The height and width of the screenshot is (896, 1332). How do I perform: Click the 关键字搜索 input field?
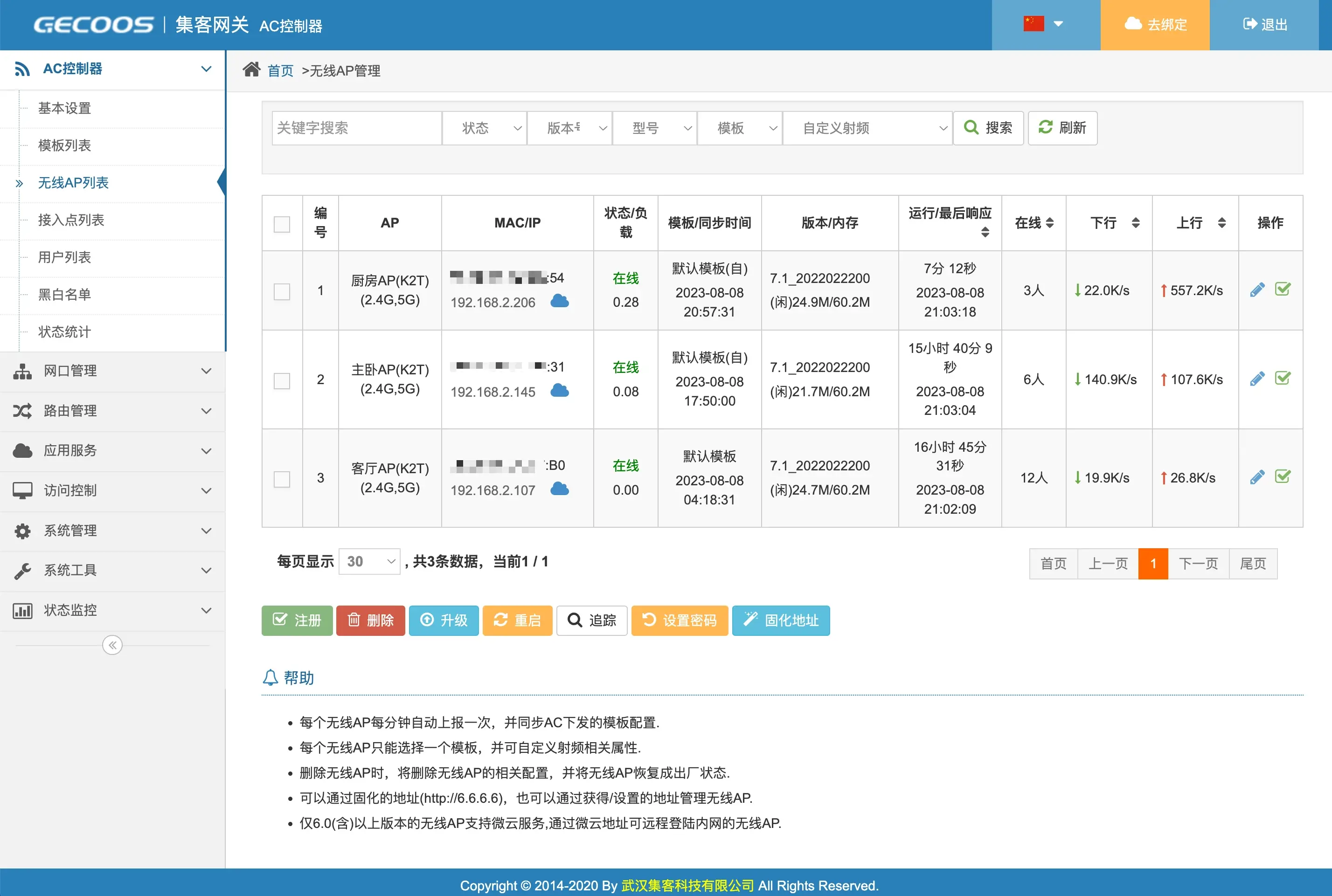click(357, 128)
